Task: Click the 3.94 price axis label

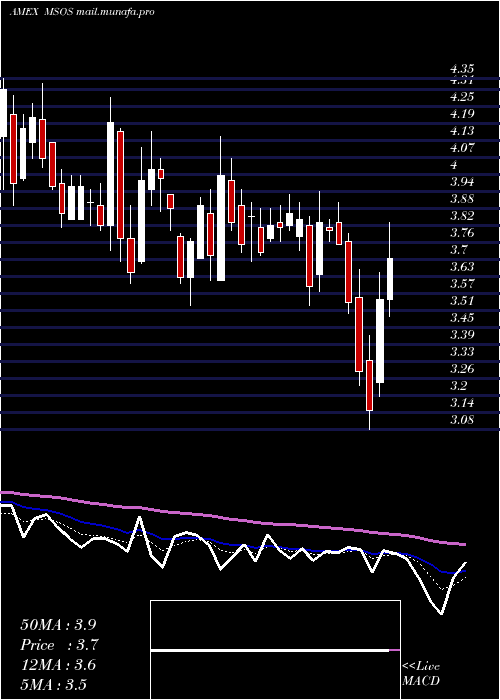Action: pos(462,182)
